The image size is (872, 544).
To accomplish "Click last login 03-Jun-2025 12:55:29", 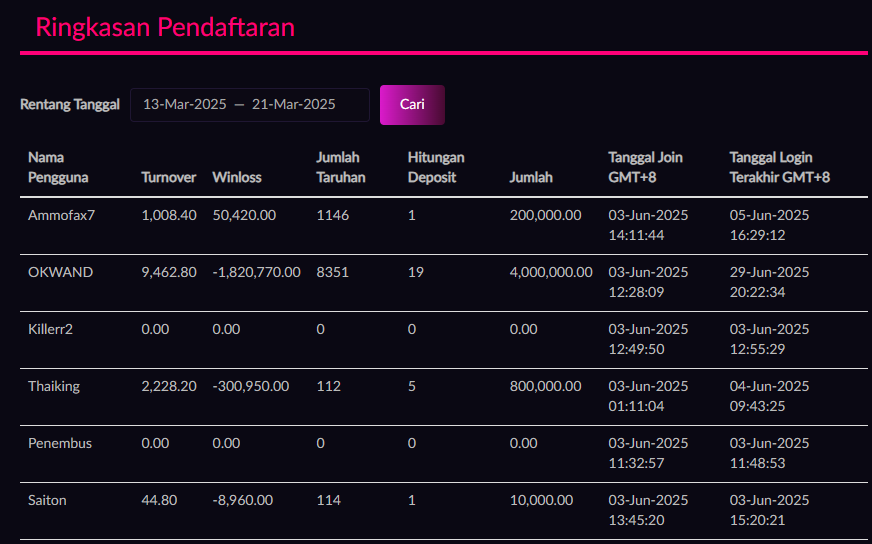I will (770, 339).
